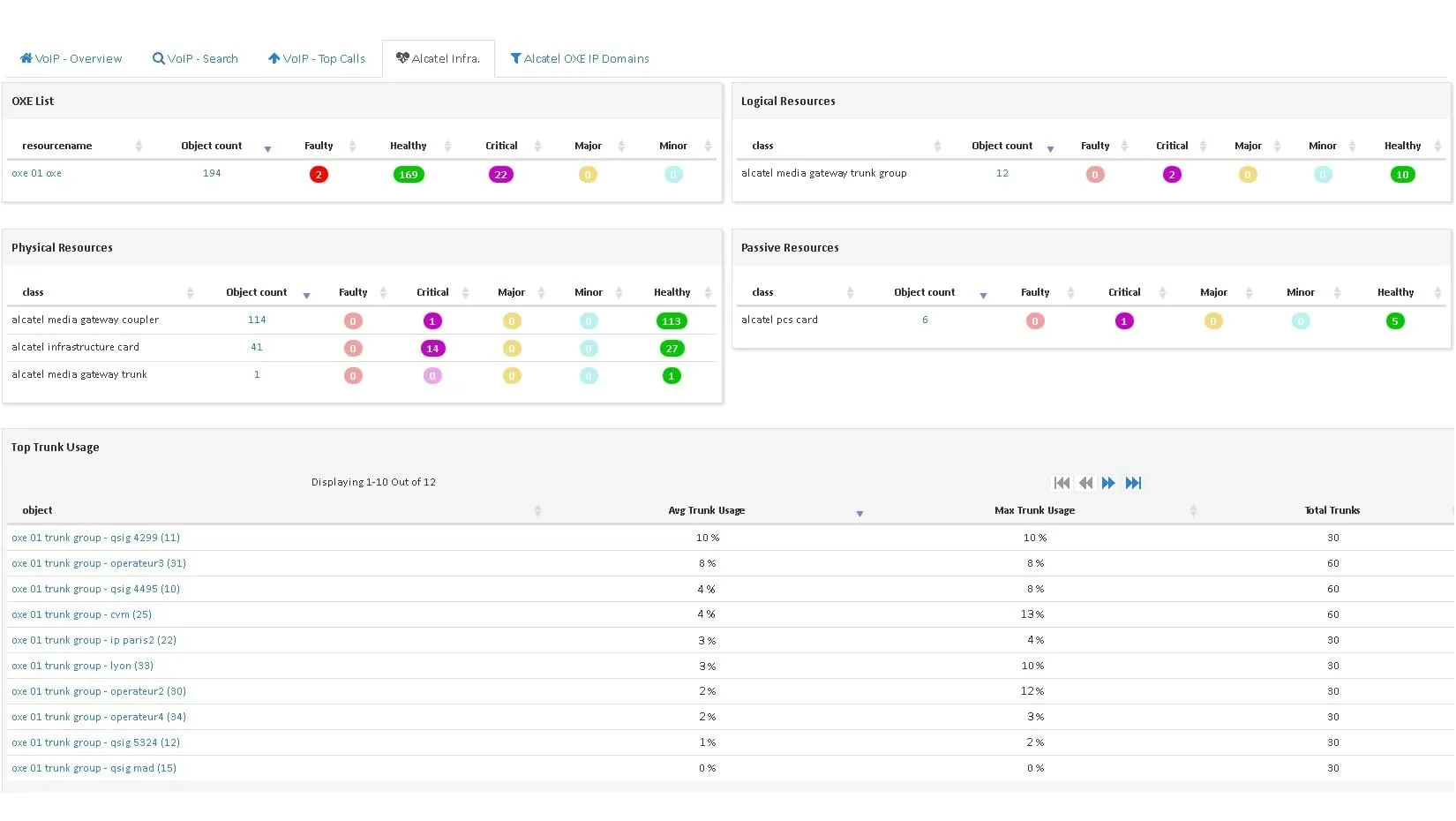This screenshot has width=1456, height=821.
Task: Sort Physical Resources by class column
Action: pos(190,293)
